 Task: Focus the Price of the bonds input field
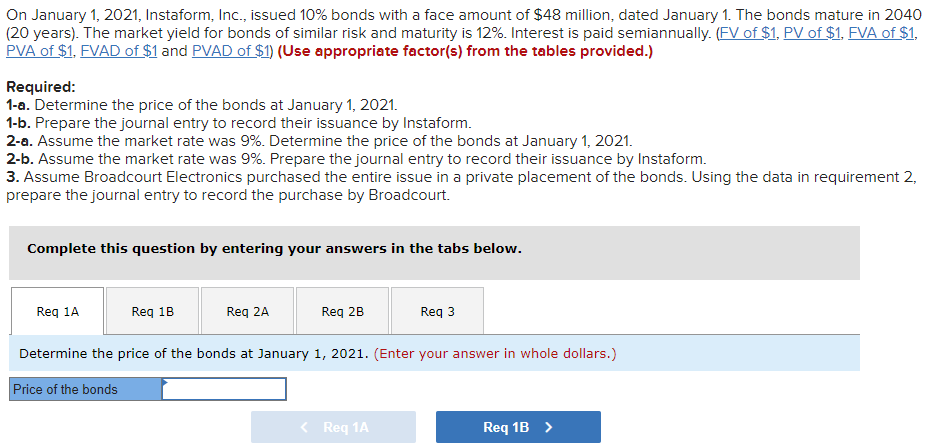224,389
